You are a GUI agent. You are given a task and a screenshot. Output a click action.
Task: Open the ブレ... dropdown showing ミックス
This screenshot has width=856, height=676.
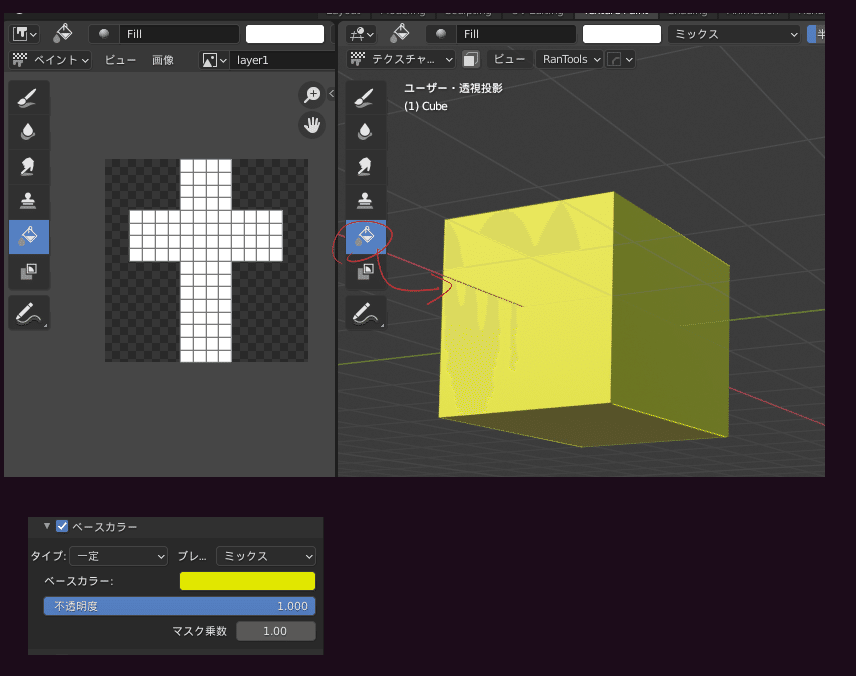coord(266,556)
